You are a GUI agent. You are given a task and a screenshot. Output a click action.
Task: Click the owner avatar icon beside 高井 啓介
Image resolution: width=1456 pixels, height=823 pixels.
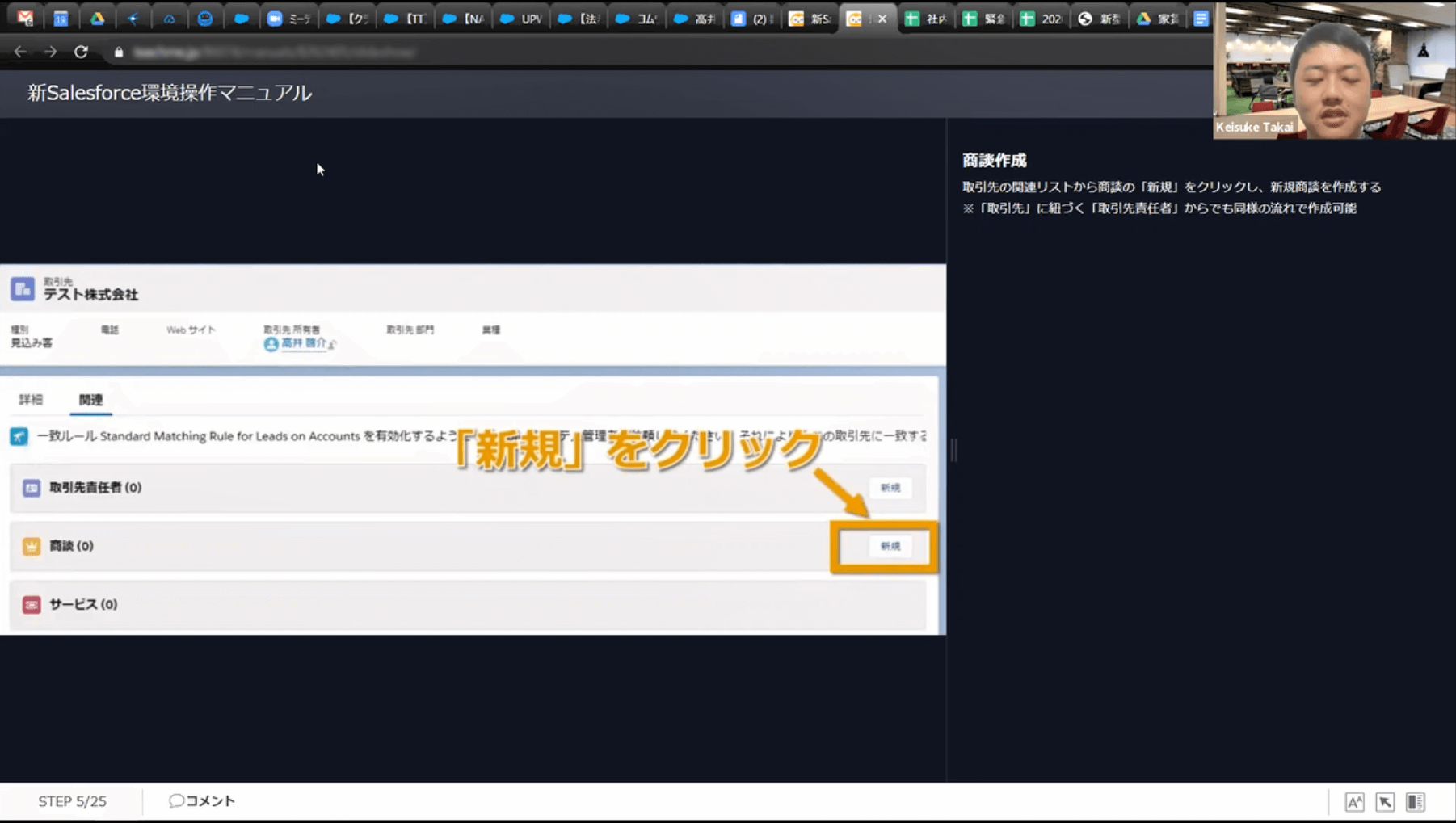(x=271, y=344)
